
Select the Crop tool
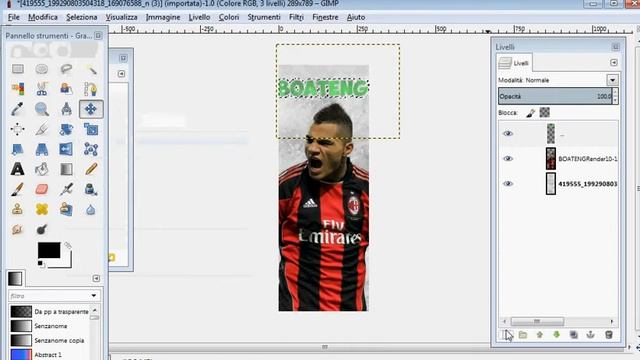[42, 129]
